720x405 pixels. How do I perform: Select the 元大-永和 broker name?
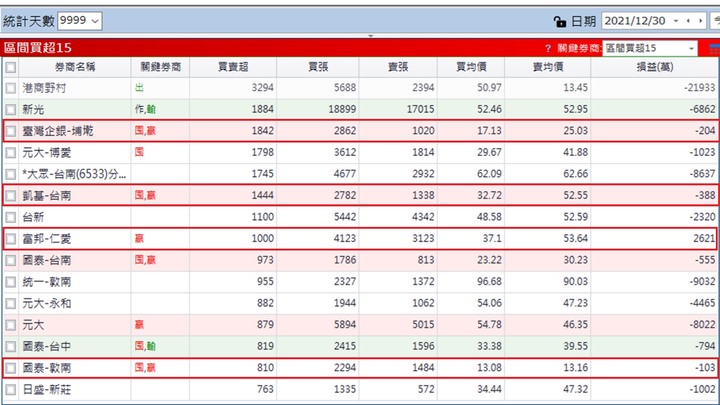(46, 303)
